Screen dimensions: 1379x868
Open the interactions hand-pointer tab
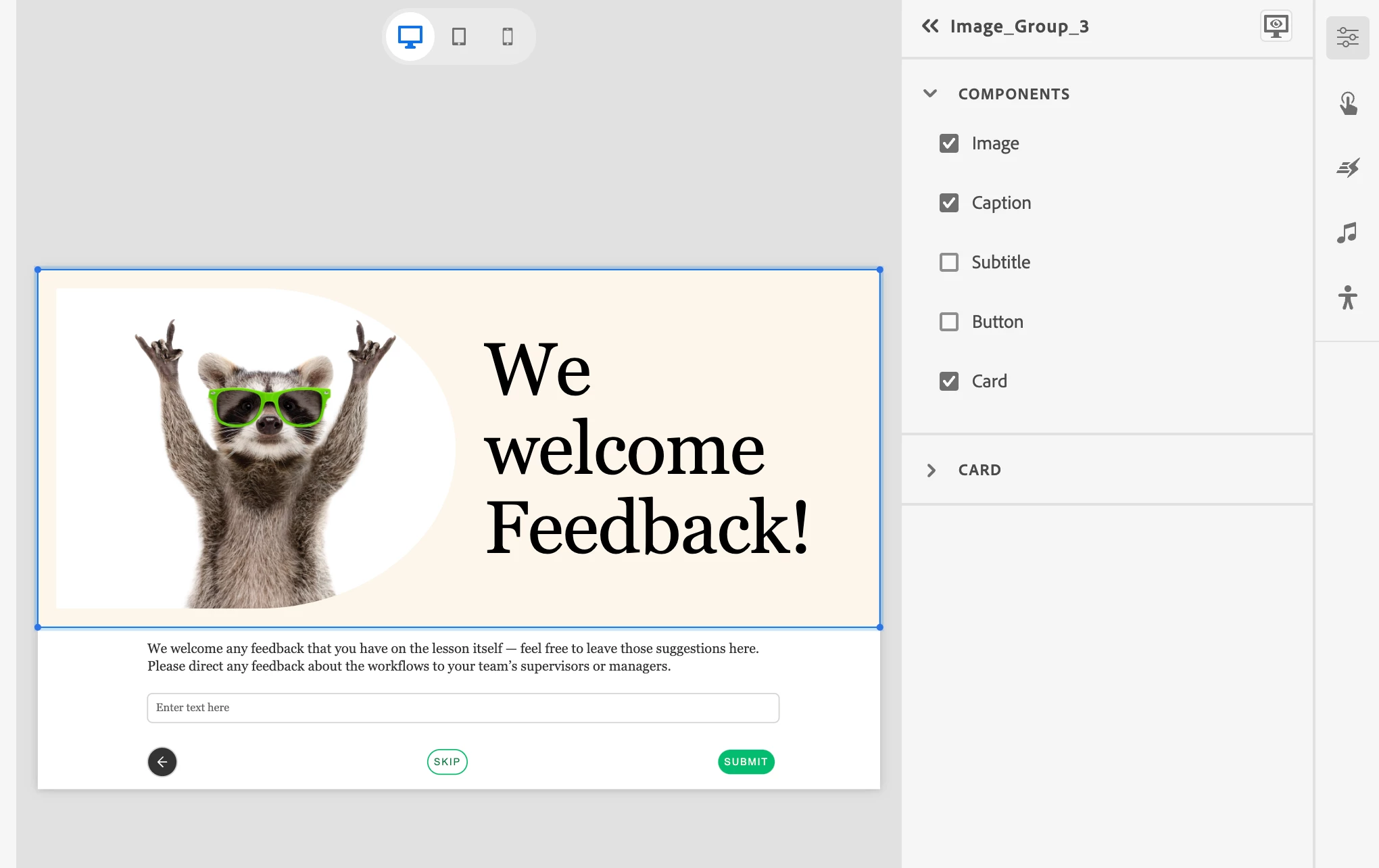click(1347, 103)
